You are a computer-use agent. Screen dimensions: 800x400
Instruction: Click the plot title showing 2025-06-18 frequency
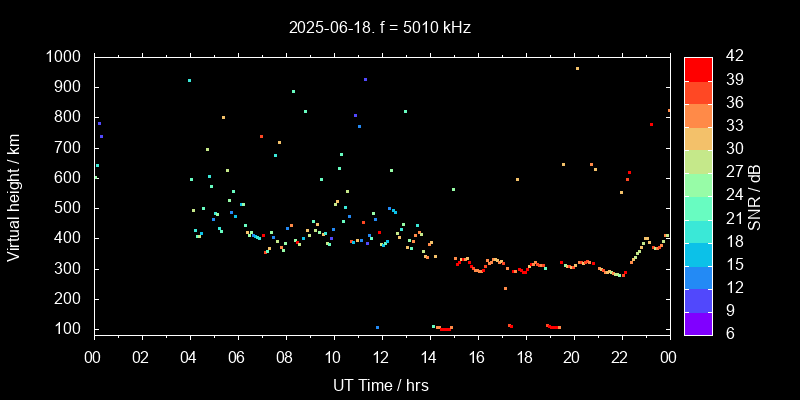380,28
